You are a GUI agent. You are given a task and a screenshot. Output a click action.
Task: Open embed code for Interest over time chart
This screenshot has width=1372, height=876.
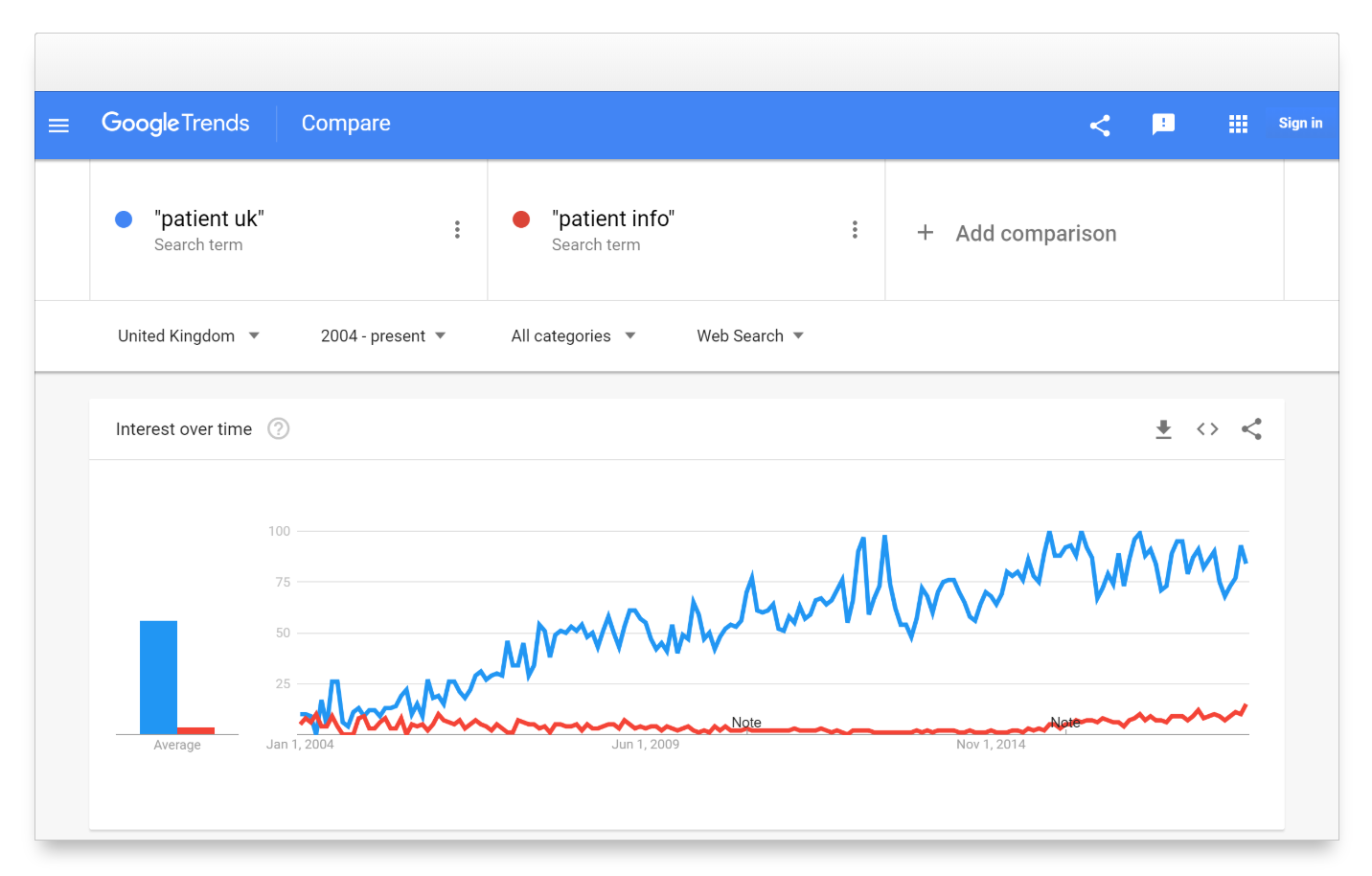click(1207, 429)
